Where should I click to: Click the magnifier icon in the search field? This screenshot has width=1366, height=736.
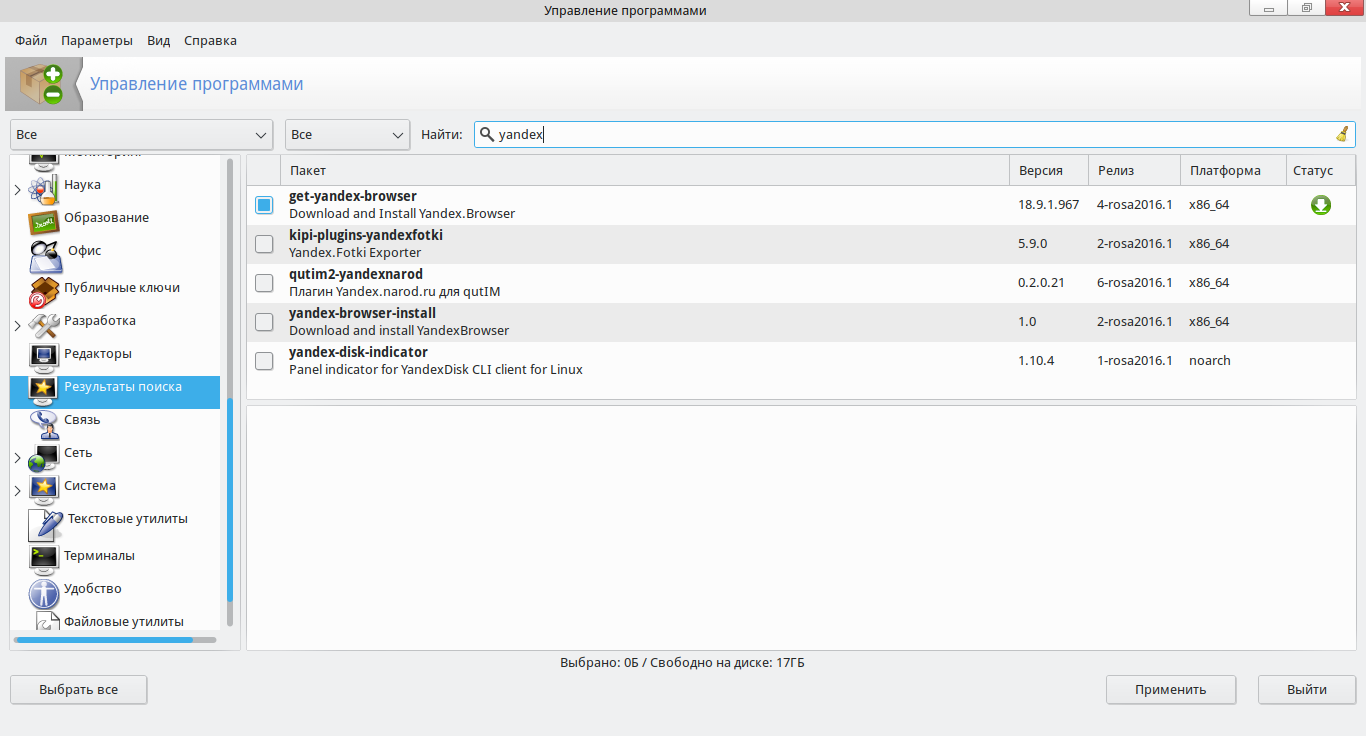486,134
